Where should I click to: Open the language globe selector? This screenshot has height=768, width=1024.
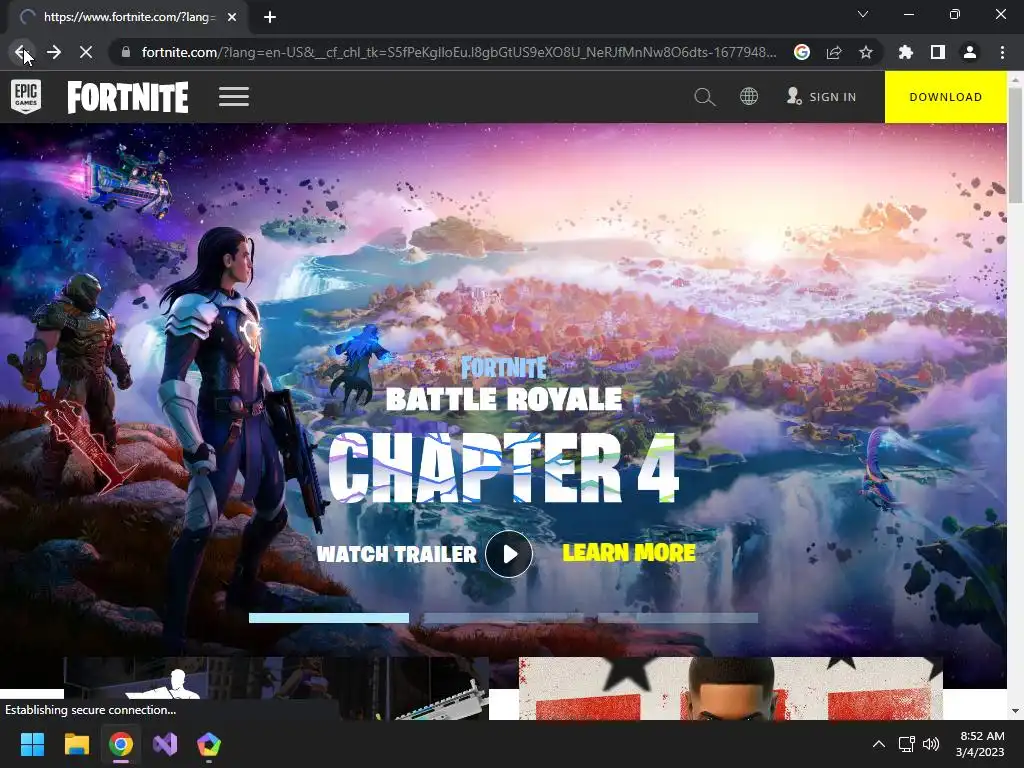748,97
